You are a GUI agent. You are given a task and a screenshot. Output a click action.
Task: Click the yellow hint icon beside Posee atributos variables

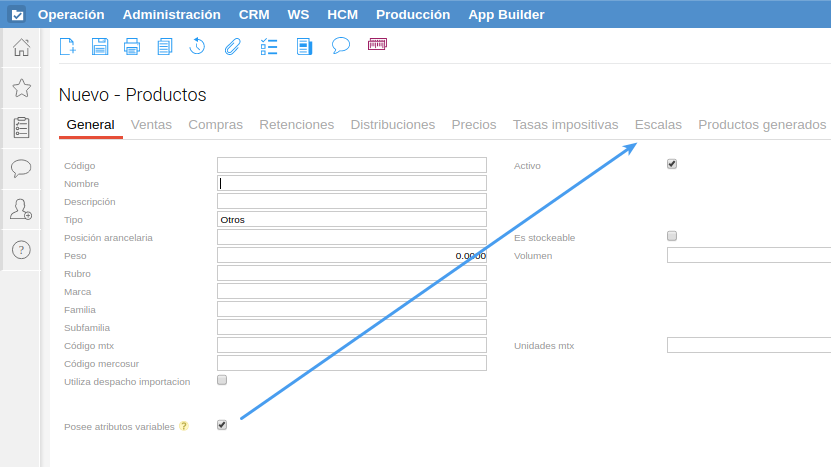pyautogui.click(x=184, y=426)
